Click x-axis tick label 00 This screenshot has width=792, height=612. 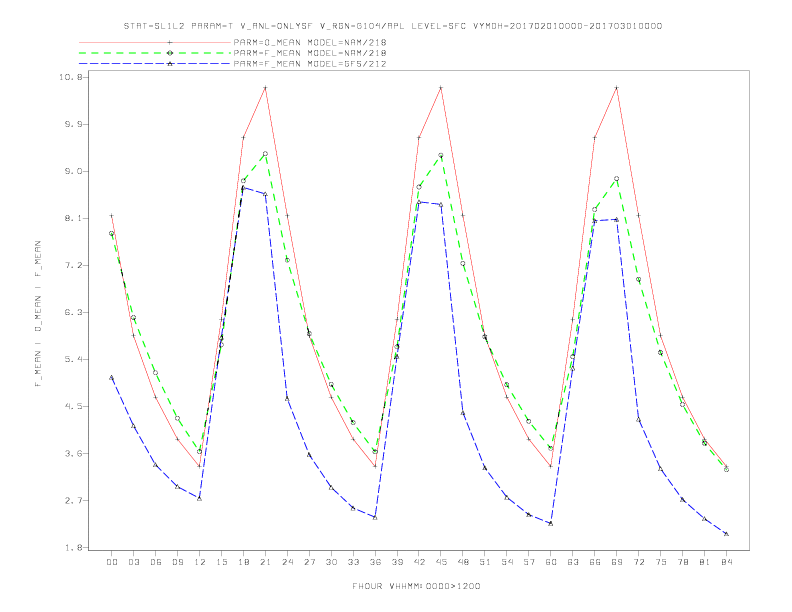point(112,562)
